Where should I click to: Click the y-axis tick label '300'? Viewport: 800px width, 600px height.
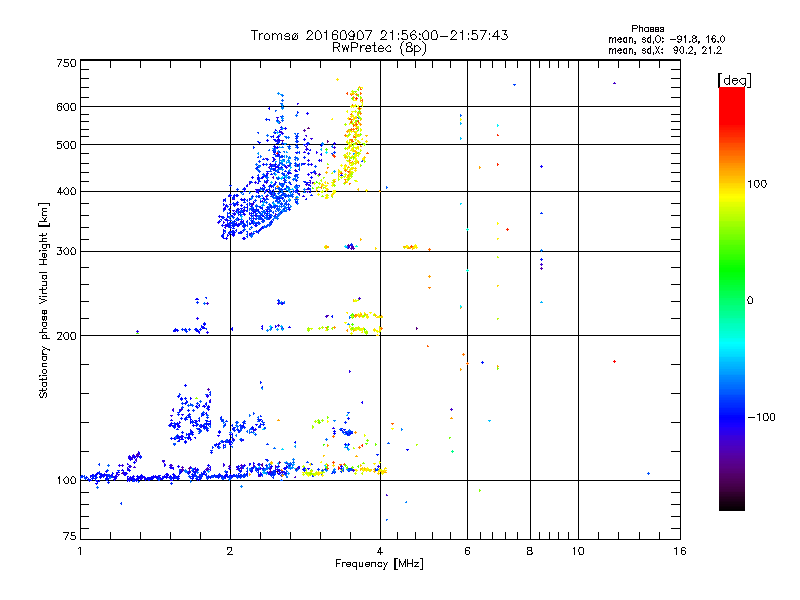click(x=66, y=251)
